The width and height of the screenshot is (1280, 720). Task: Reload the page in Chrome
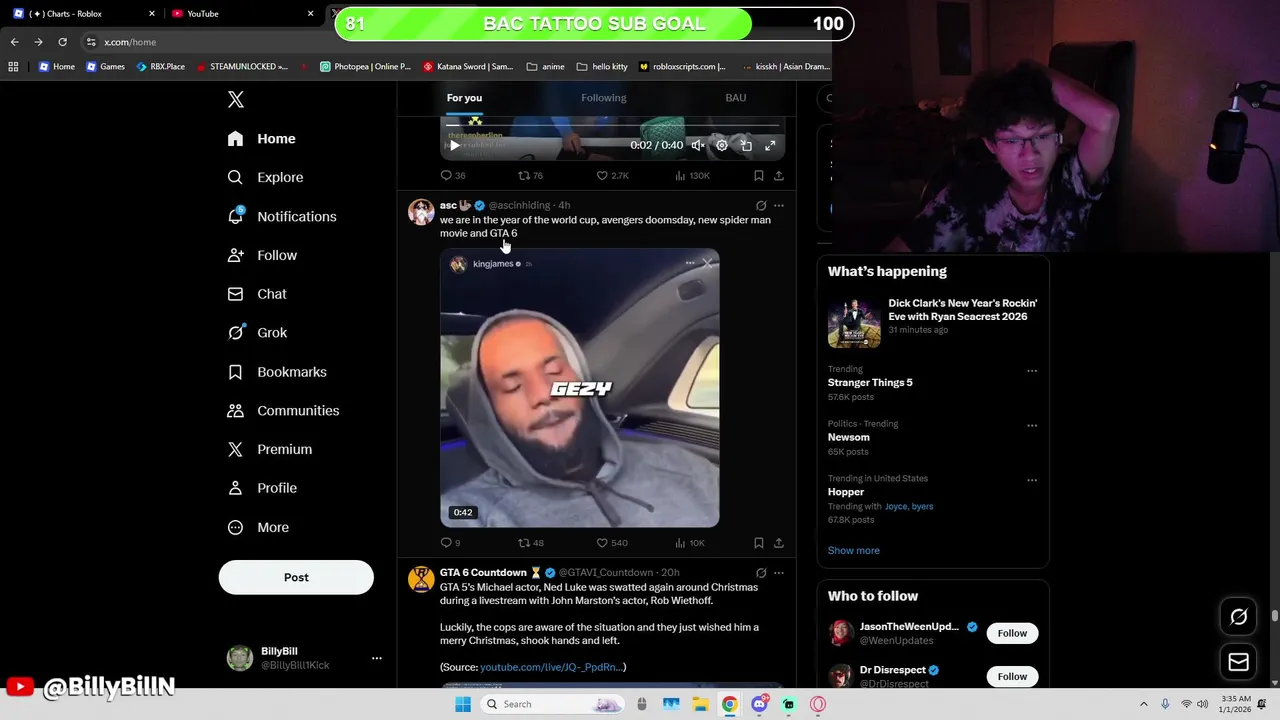coord(62,42)
